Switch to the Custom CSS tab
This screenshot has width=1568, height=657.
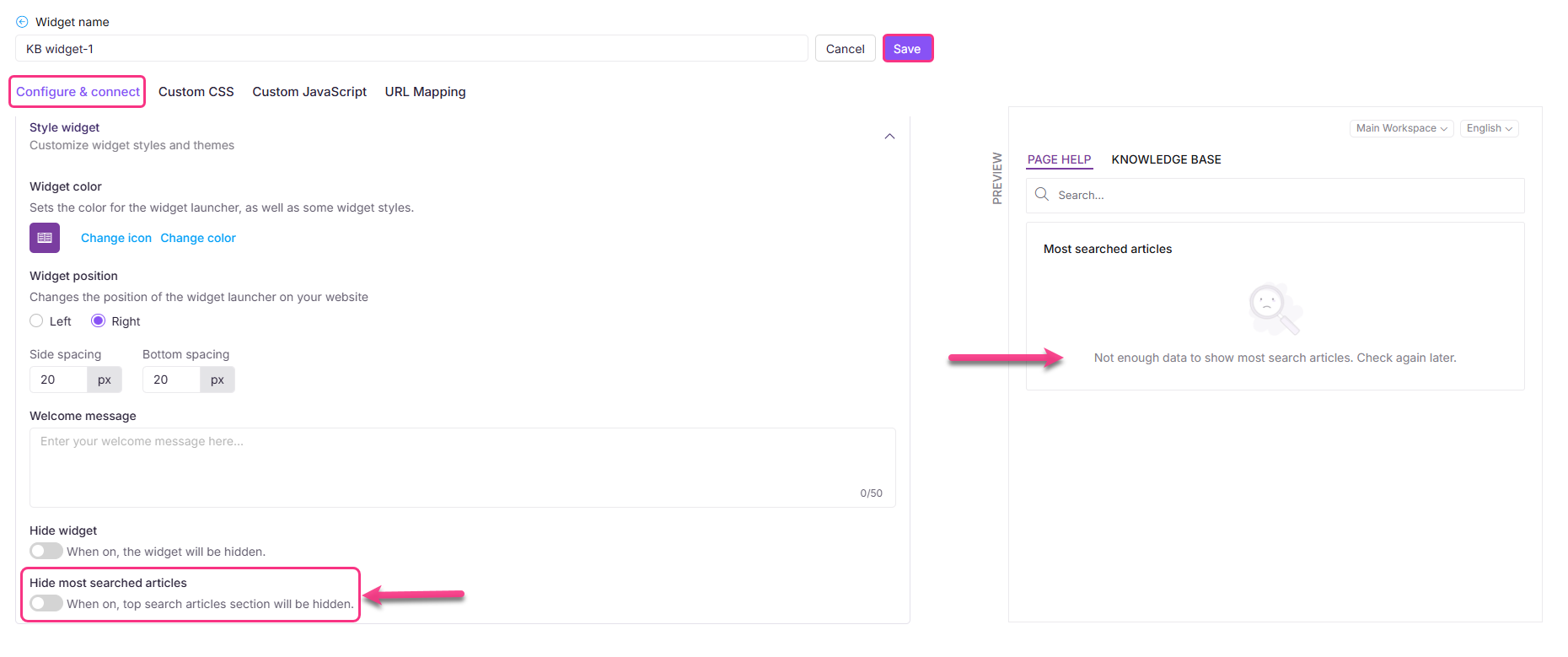coord(196,92)
